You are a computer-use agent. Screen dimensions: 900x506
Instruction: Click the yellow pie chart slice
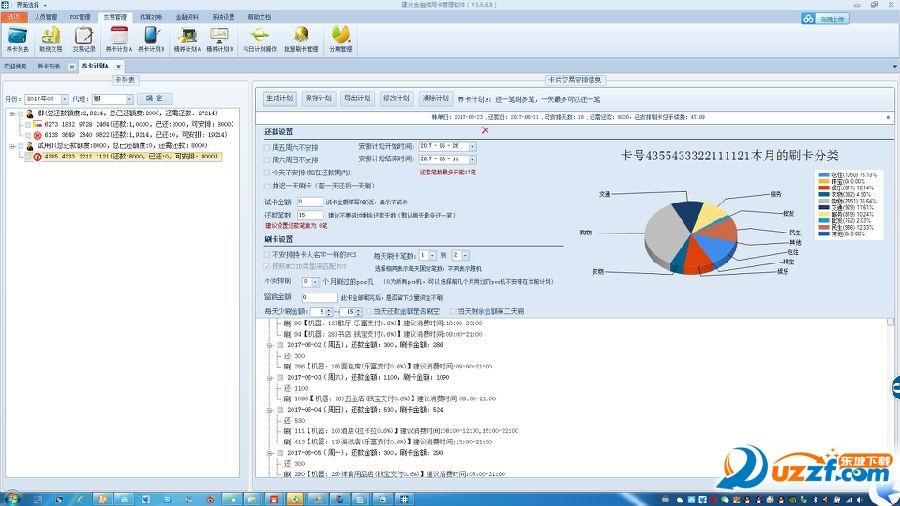pyautogui.click(x=712, y=215)
